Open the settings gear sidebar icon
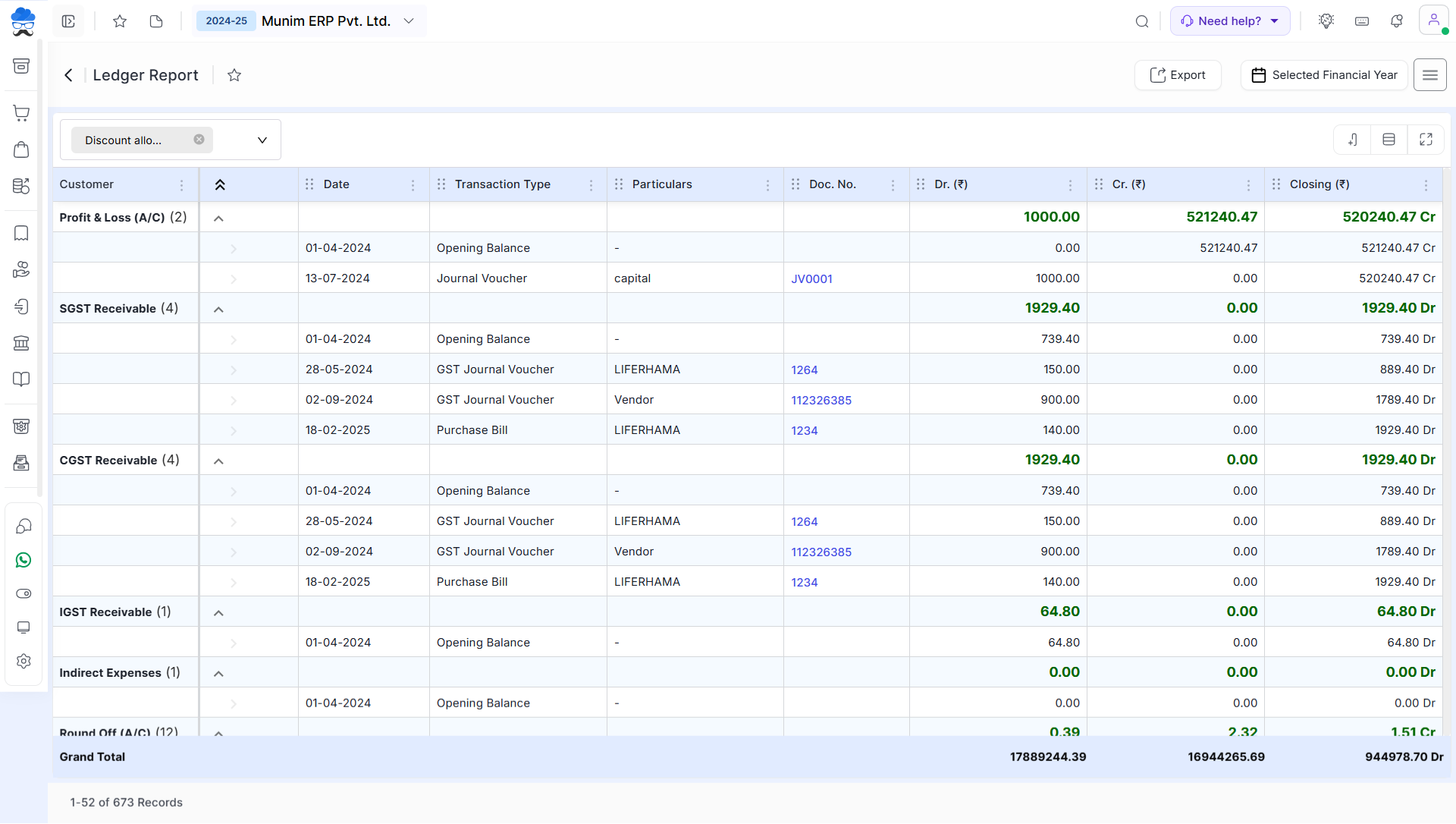1456x824 pixels. pyautogui.click(x=24, y=661)
